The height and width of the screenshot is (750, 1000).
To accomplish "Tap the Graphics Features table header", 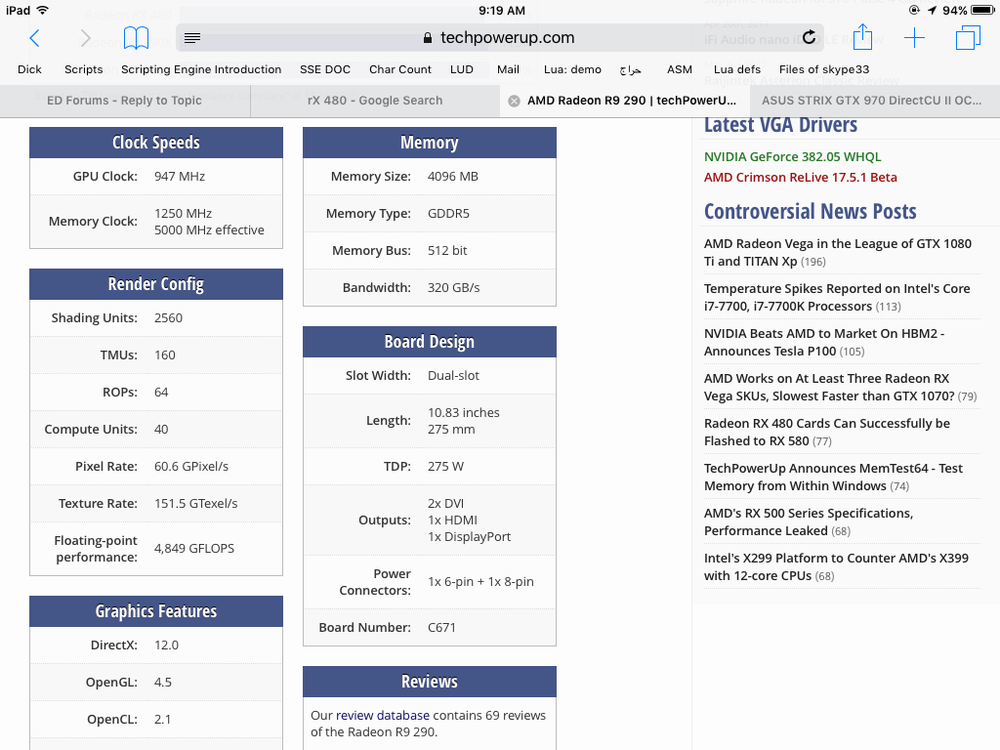I will 156,612.
